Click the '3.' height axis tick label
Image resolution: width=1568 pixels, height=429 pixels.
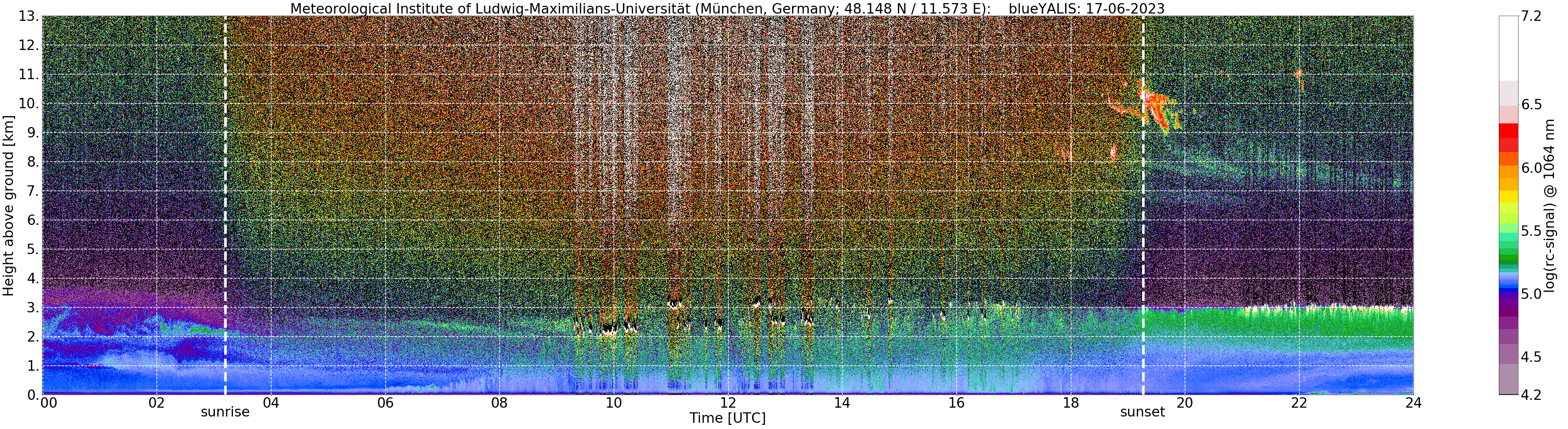pos(32,308)
